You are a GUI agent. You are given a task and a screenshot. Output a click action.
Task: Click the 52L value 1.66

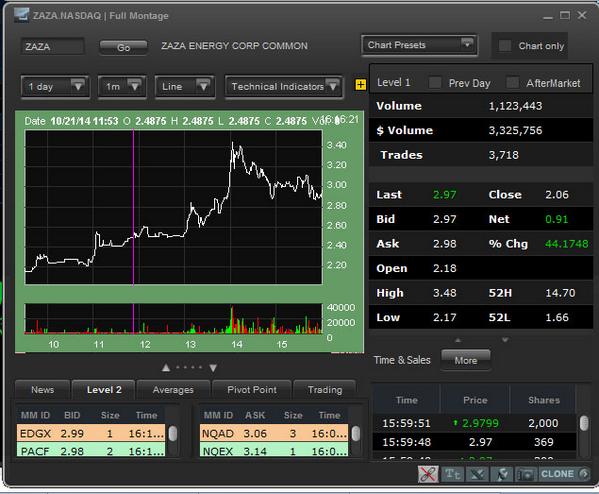coord(557,317)
